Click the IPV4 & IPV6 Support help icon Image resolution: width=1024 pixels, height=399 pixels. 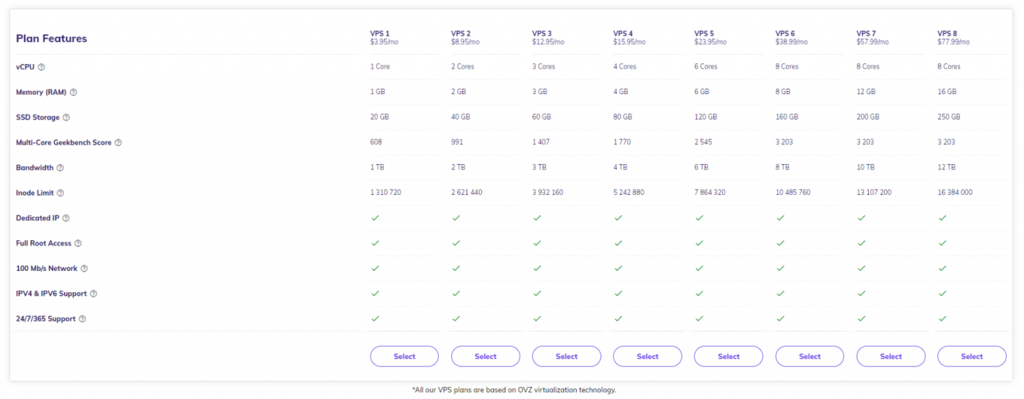pyautogui.click(x=93, y=294)
